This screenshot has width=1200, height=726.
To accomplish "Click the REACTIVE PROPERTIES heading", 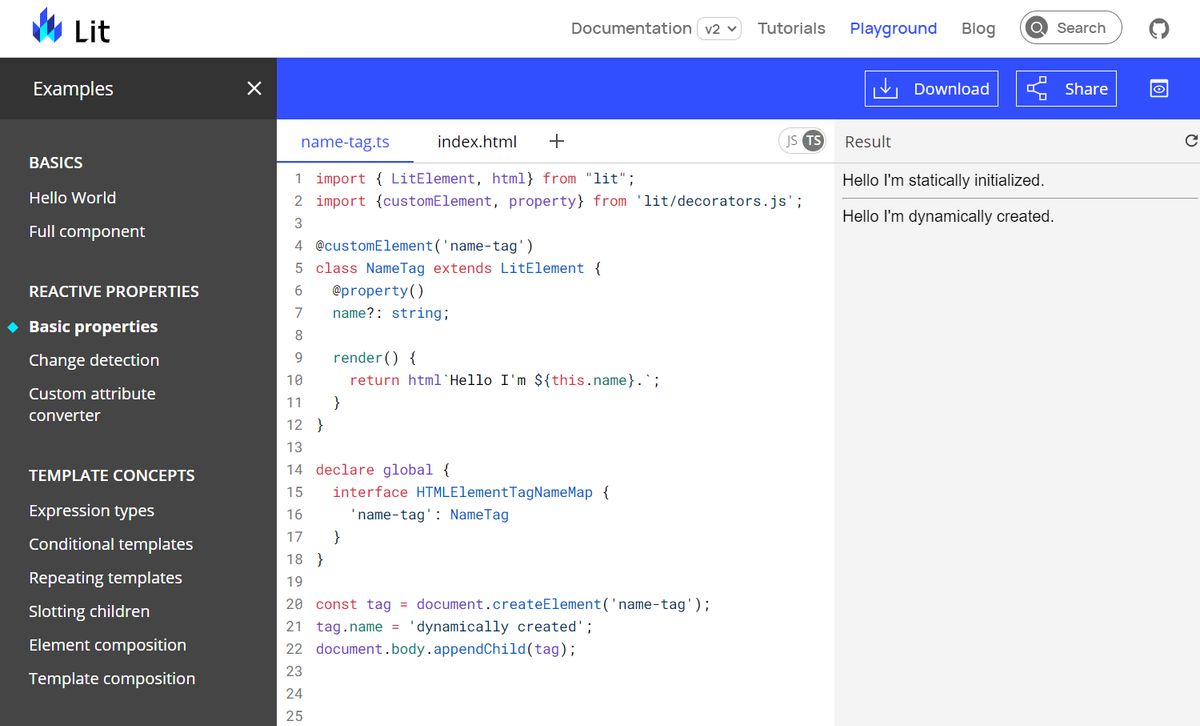I will pyautogui.click(x=114, y=292).
